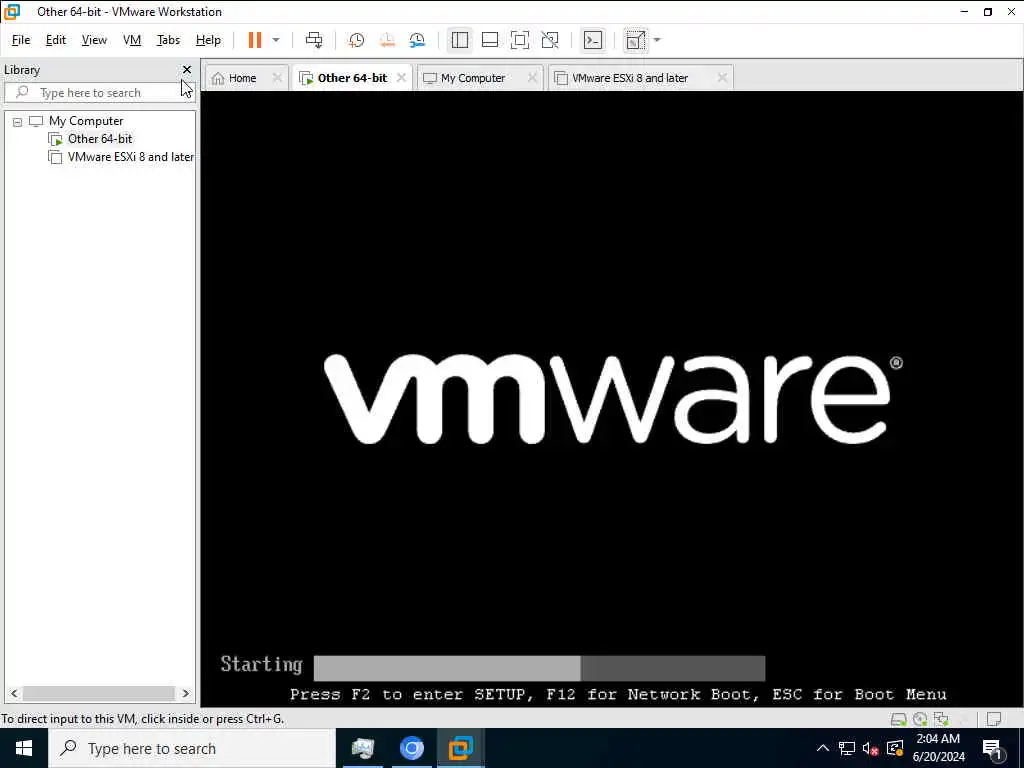The height and width of the screenshot is (768, 1024).
Task: Switch to the My Computer tab
Action: click(x=473, y=78)
